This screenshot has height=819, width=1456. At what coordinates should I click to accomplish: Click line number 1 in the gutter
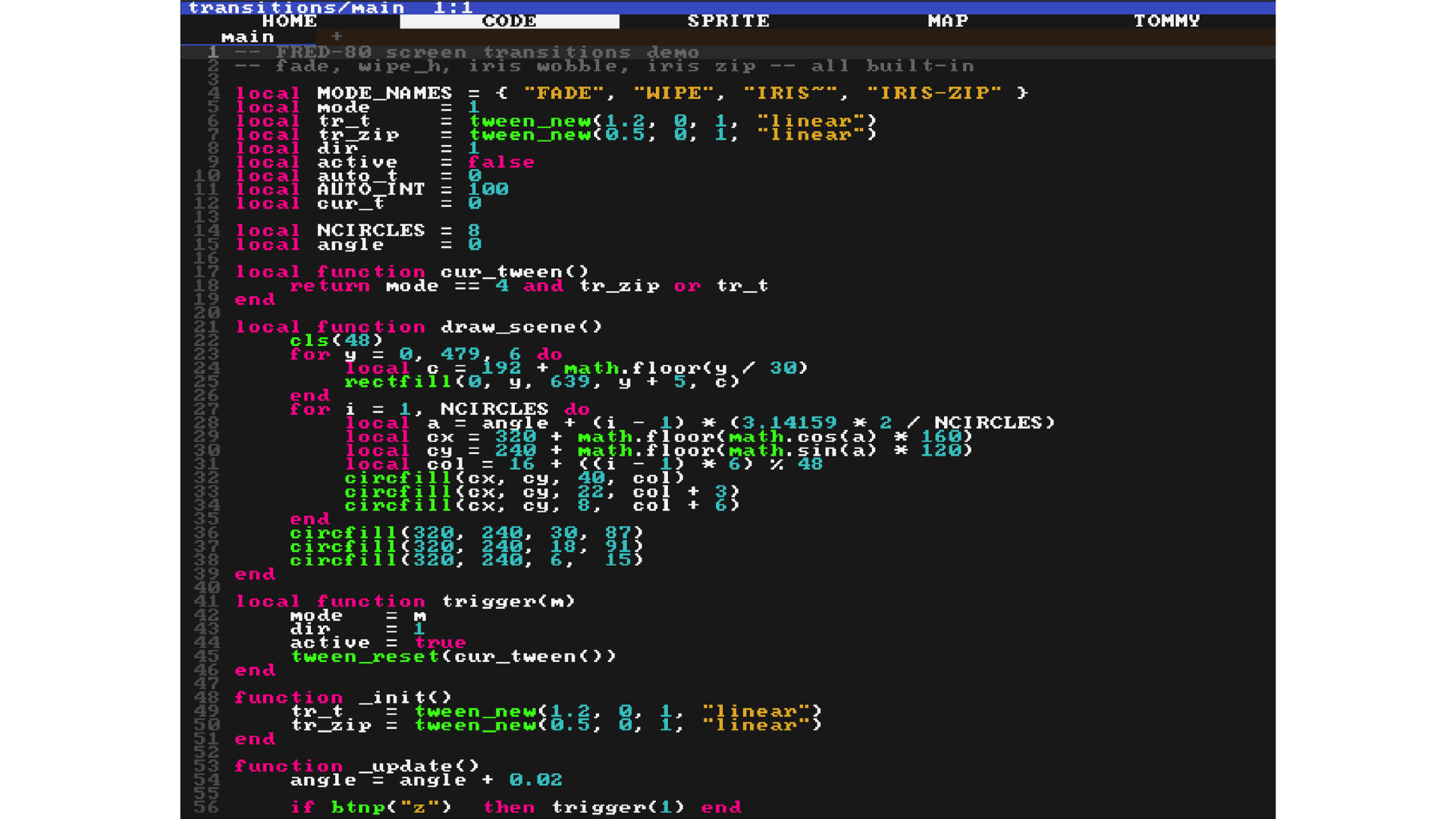(213, 52)
